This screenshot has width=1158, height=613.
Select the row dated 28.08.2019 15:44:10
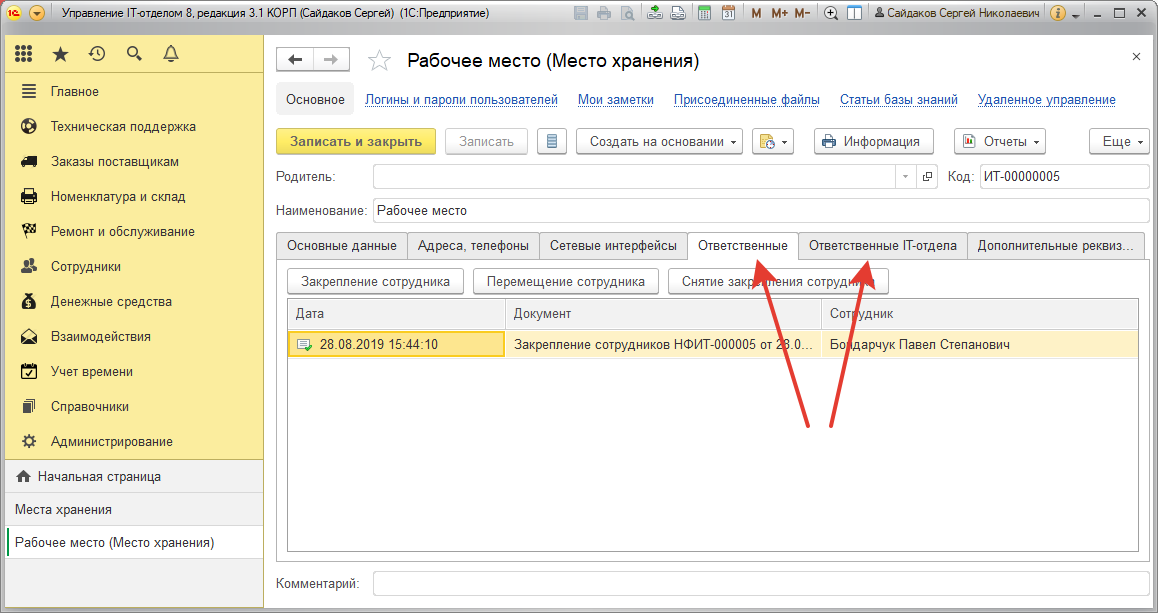click(713, 344)
